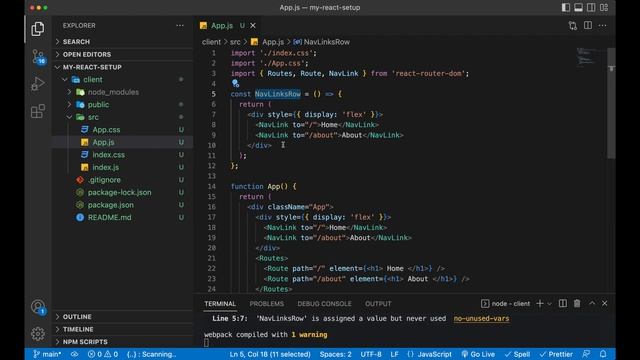This screenshot has height=360, width=640.
Task: Switch to the PROBLEMS tab
Action: [267, 304]
